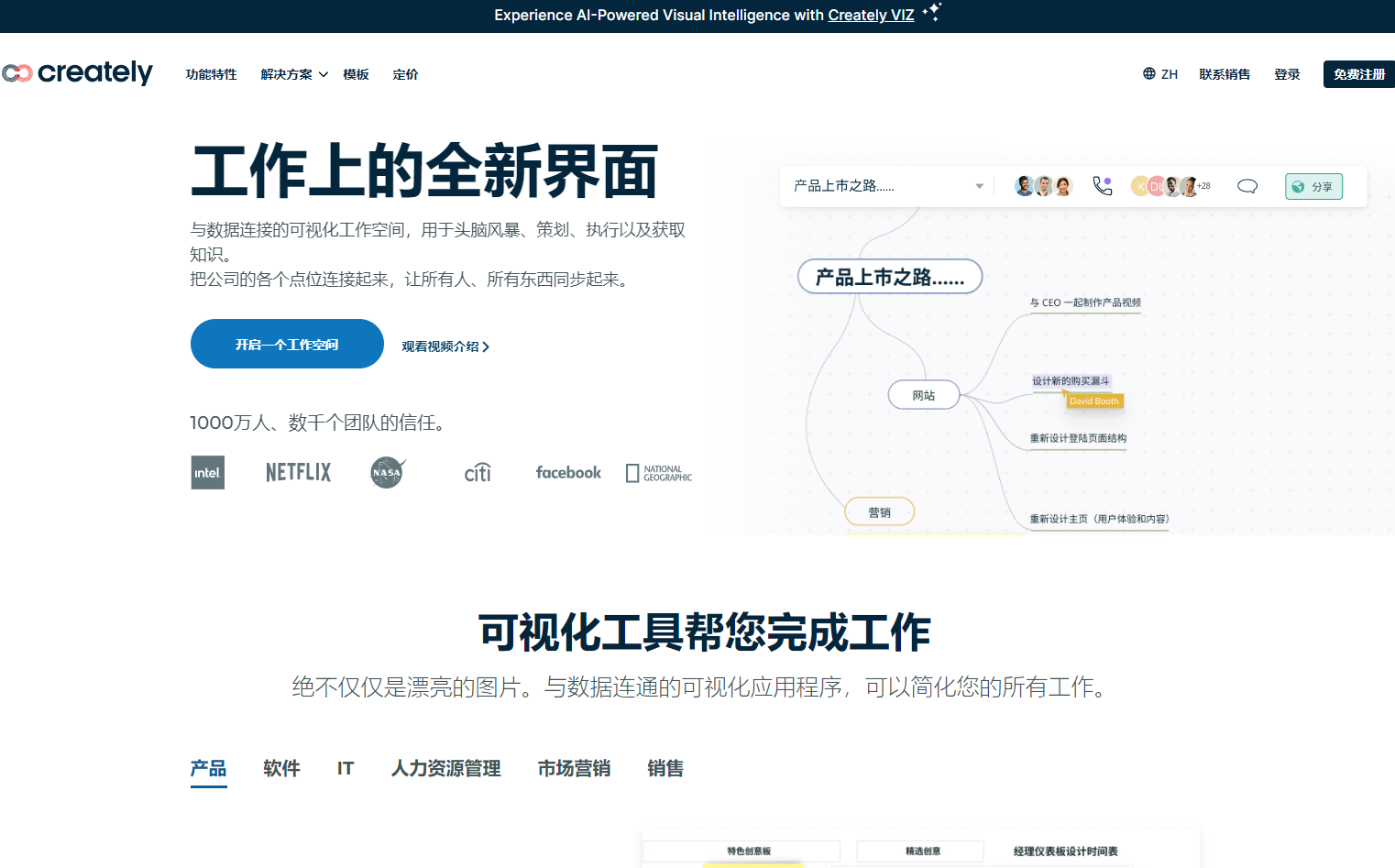Select the 人力资源管理 tab
This screenshot has height=868, width=1395.
[x=445, y=768]
